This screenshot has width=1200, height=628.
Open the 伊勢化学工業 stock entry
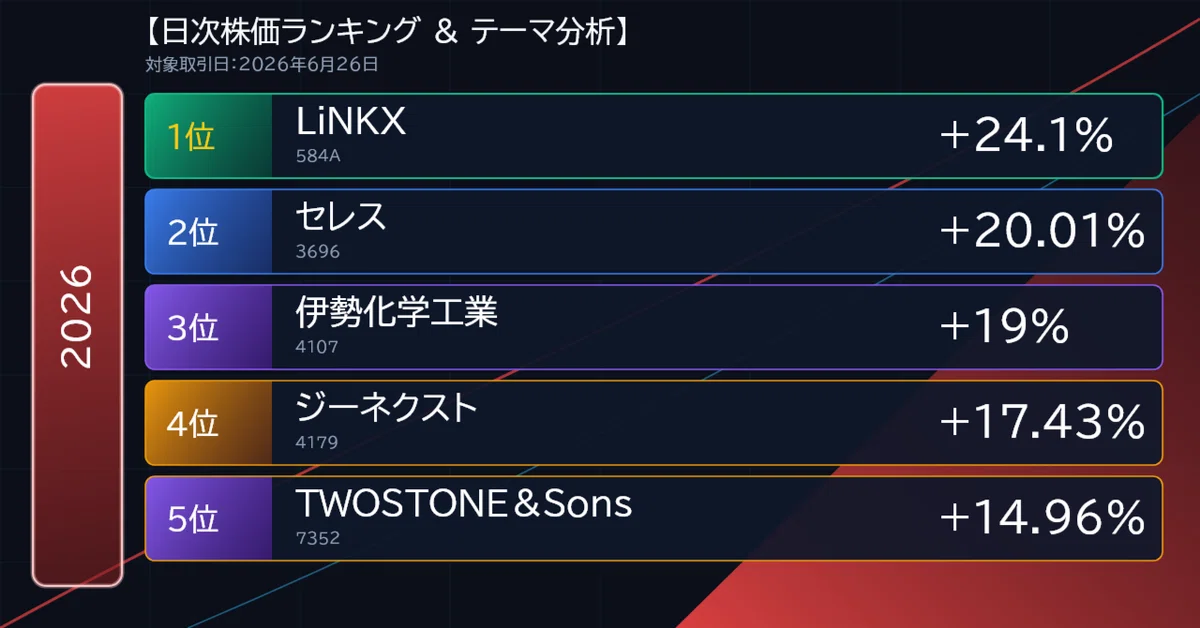(397, 313)
